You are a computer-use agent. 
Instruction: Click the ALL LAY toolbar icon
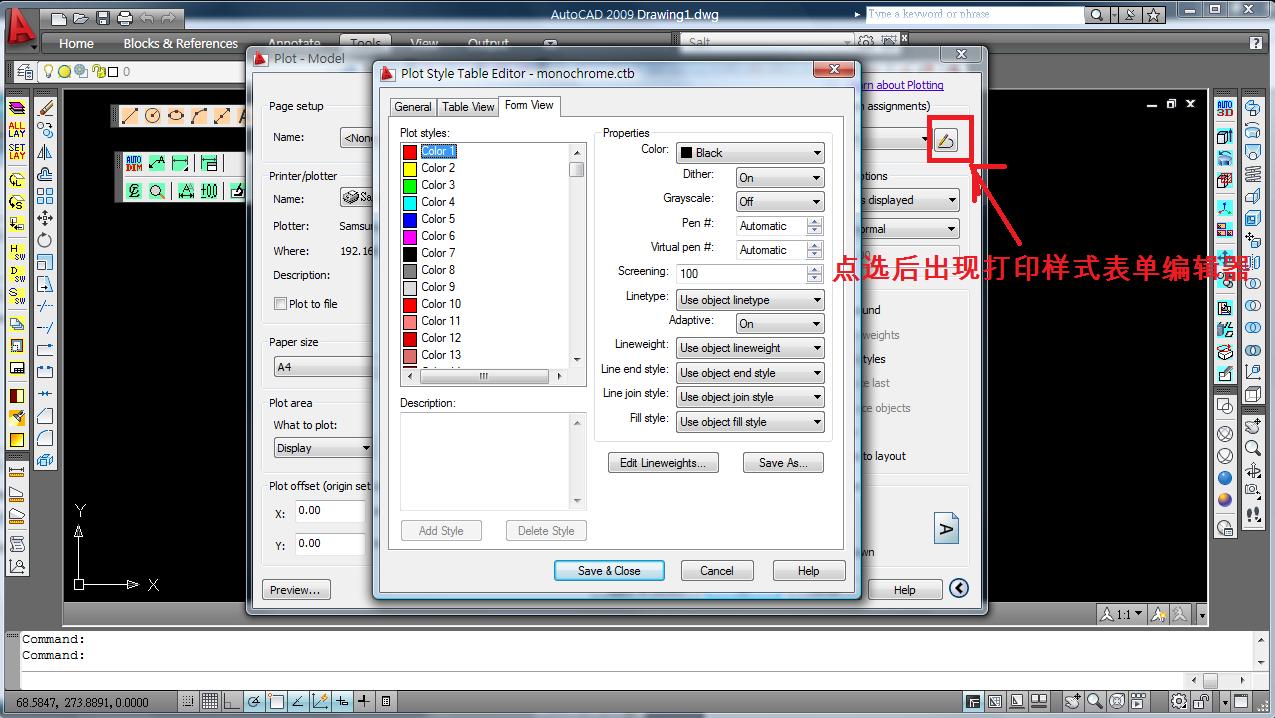[17, 129]
